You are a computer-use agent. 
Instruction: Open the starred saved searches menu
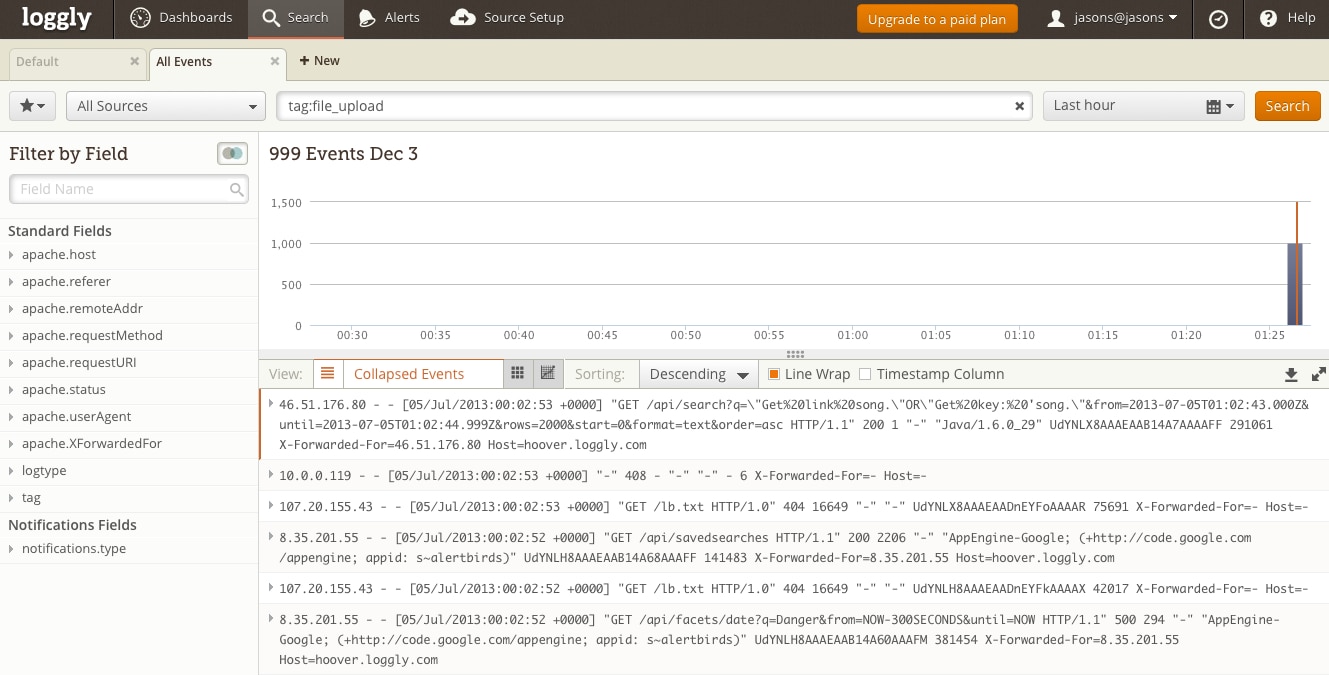(33, 106)
